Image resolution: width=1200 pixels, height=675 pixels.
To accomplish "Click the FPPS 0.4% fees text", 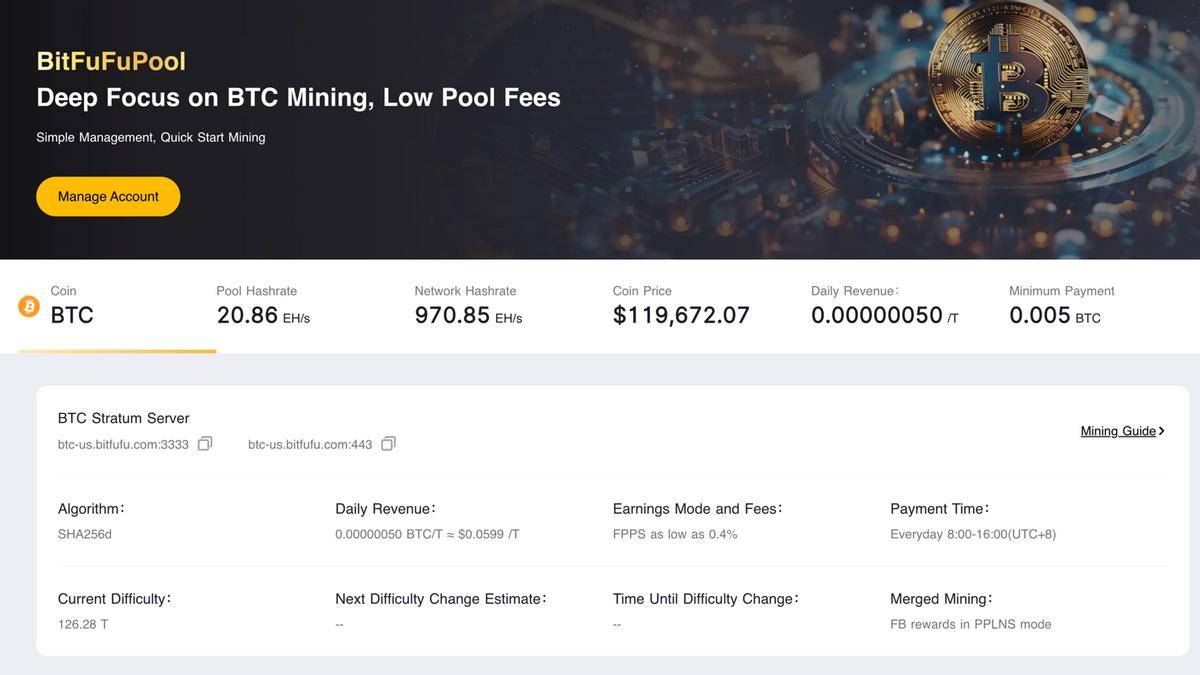I will (675, 533).
